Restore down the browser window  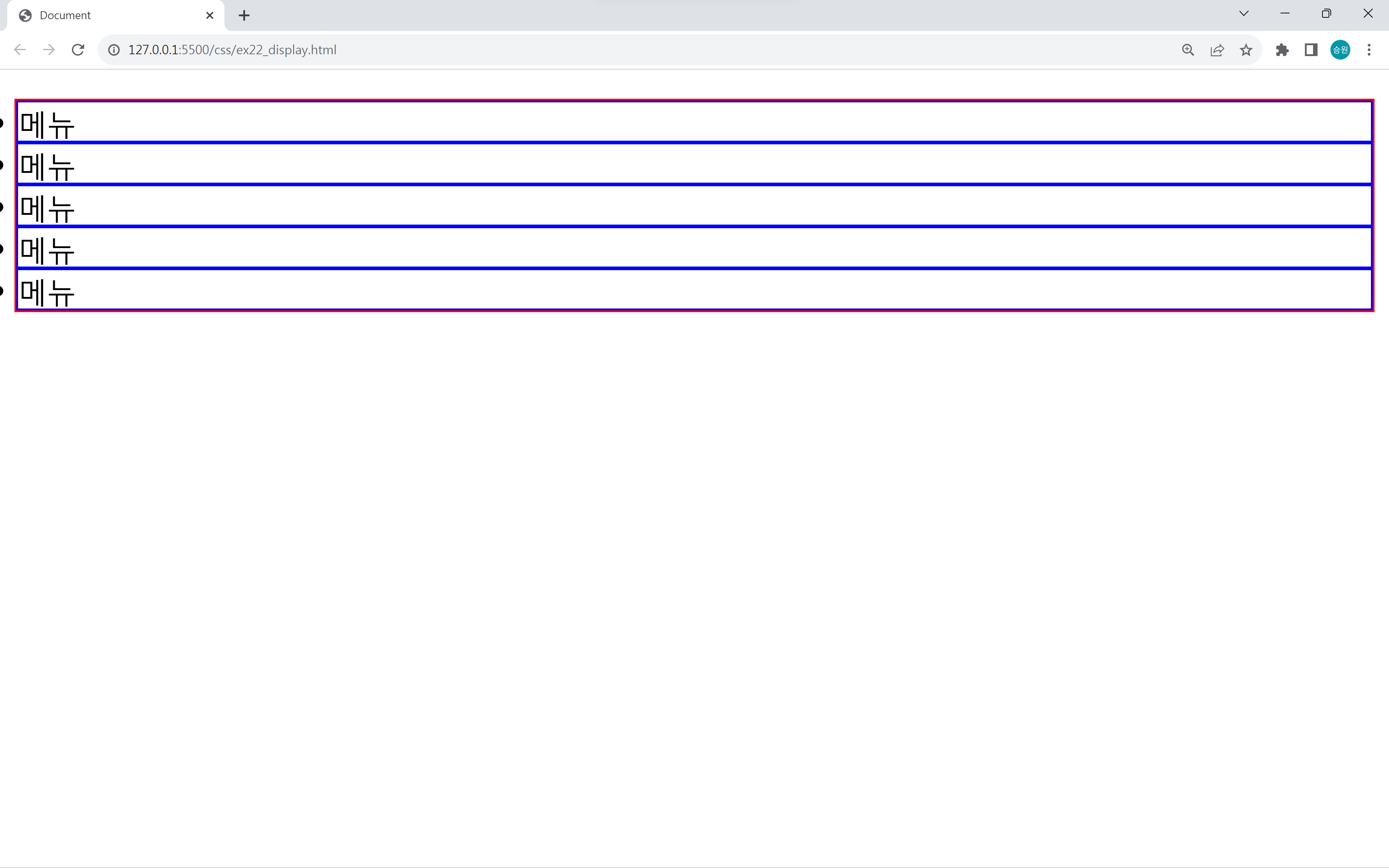coord(1326,14)
